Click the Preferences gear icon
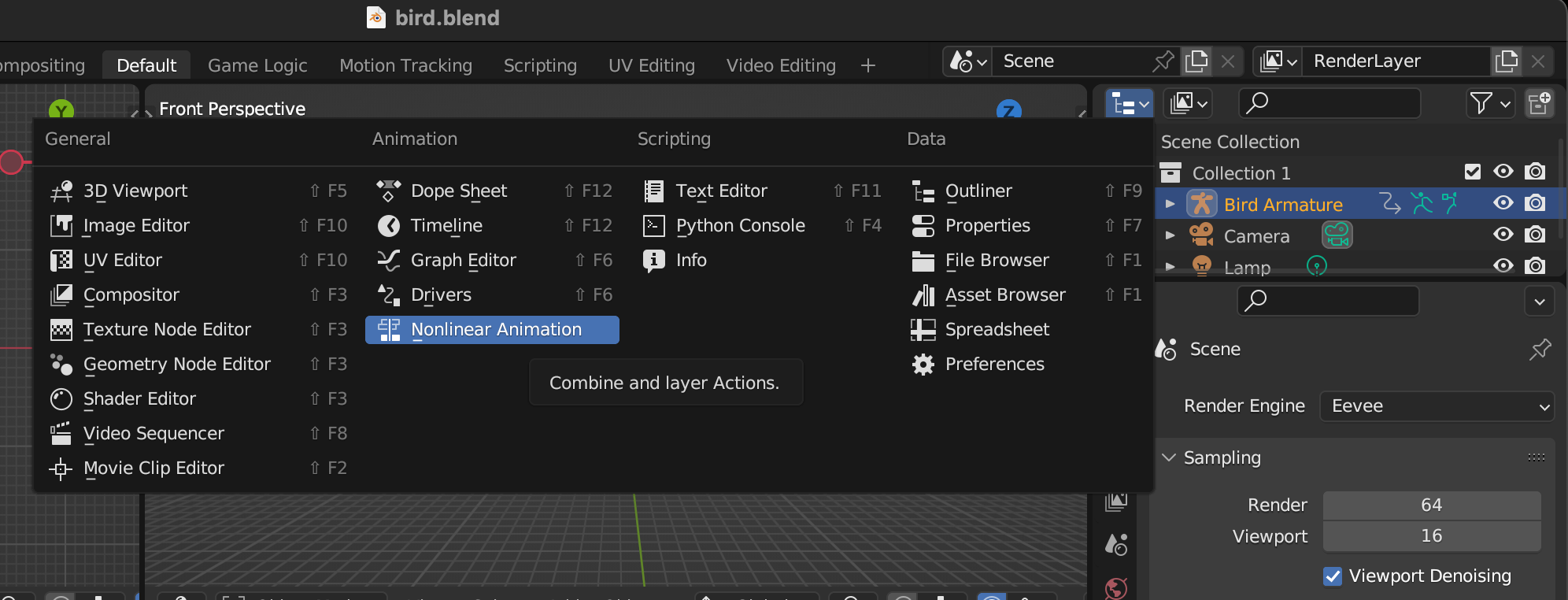Image resolution: width=1568 pixels, height=600 pixels. 923,365
